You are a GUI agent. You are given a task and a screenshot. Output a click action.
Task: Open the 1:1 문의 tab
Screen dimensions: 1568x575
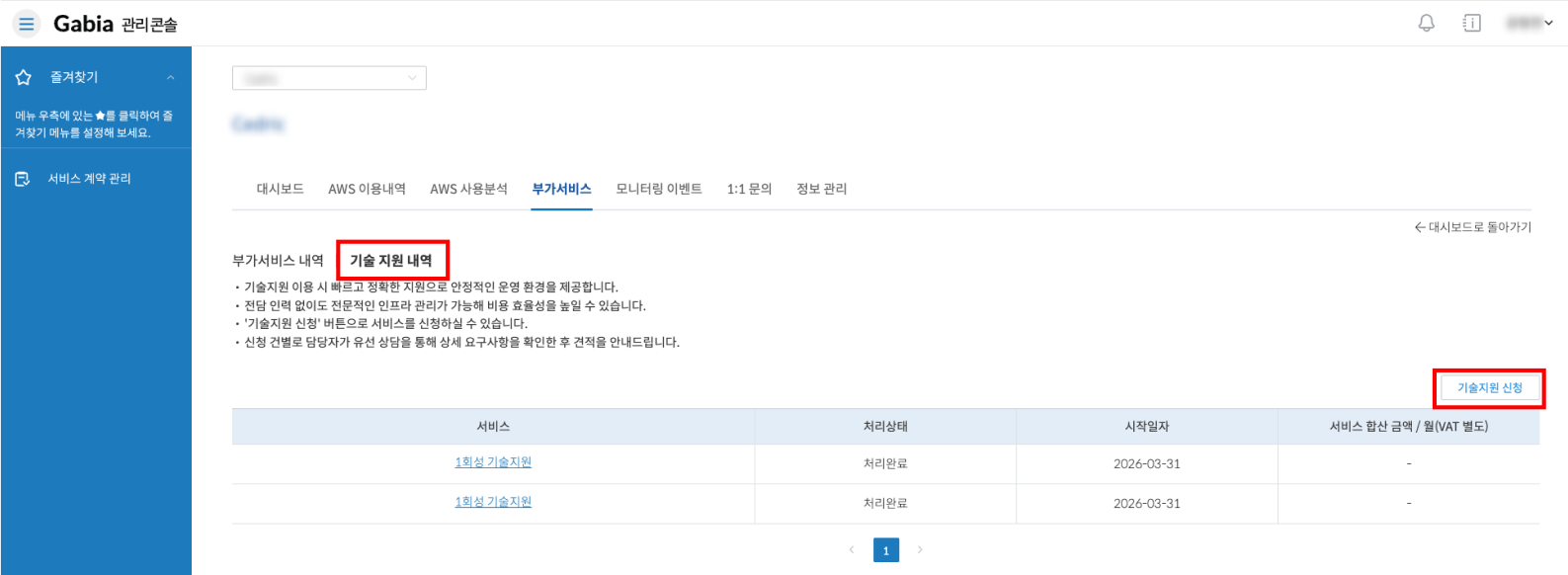(749, 189)
